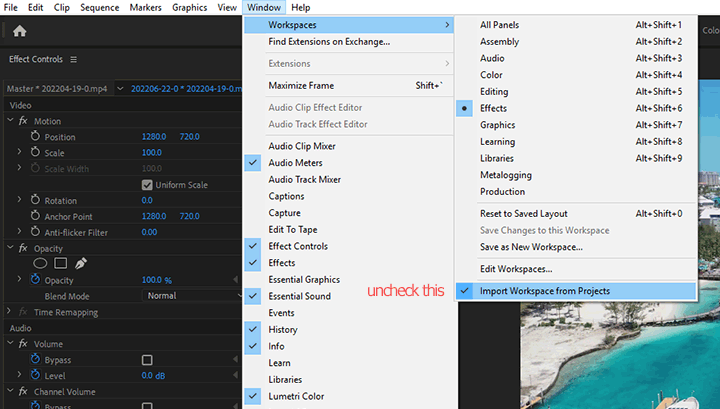
Task: Click Reset to Saved Layout
Action: coord(523,213)
